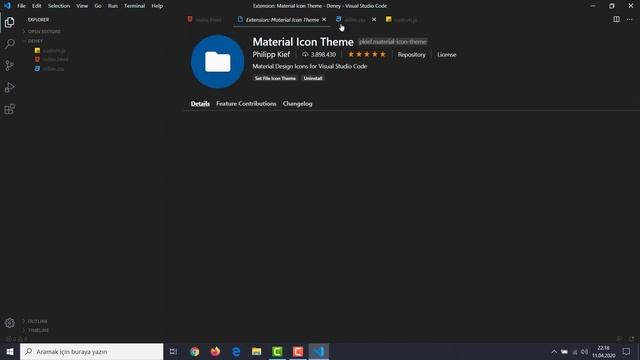Open the Help menu
This screenshot has width=640, height=360.
click(157, 6)
